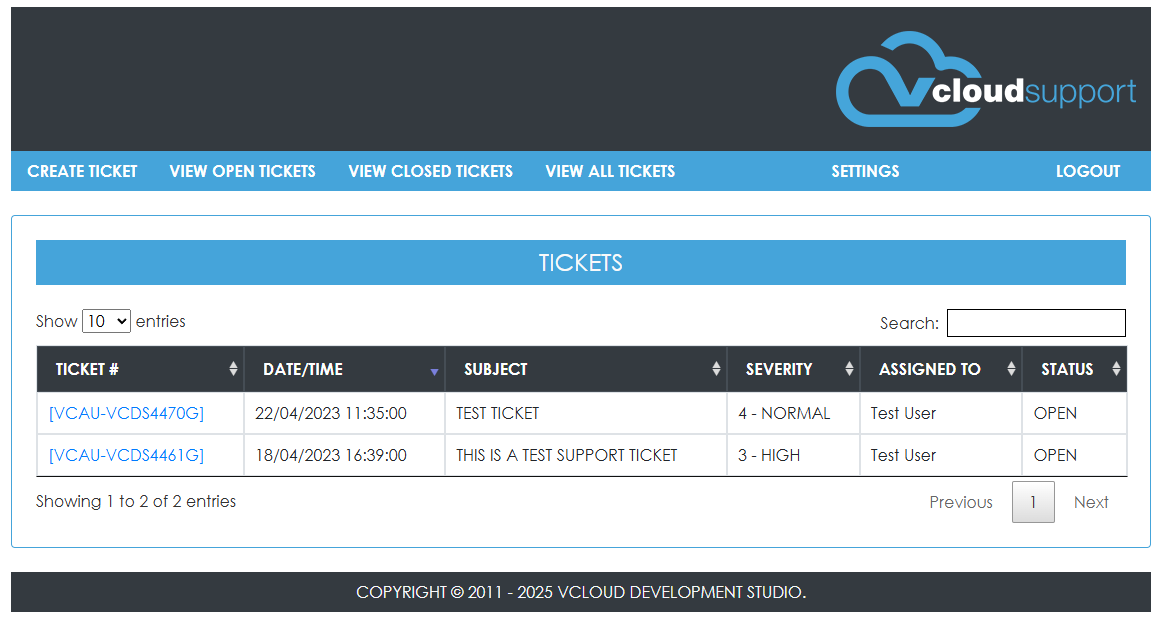The height and width of the screenshot is (623, 1161).
Task: Sort by Date/Time column arrow
Action: coord(434,370)
